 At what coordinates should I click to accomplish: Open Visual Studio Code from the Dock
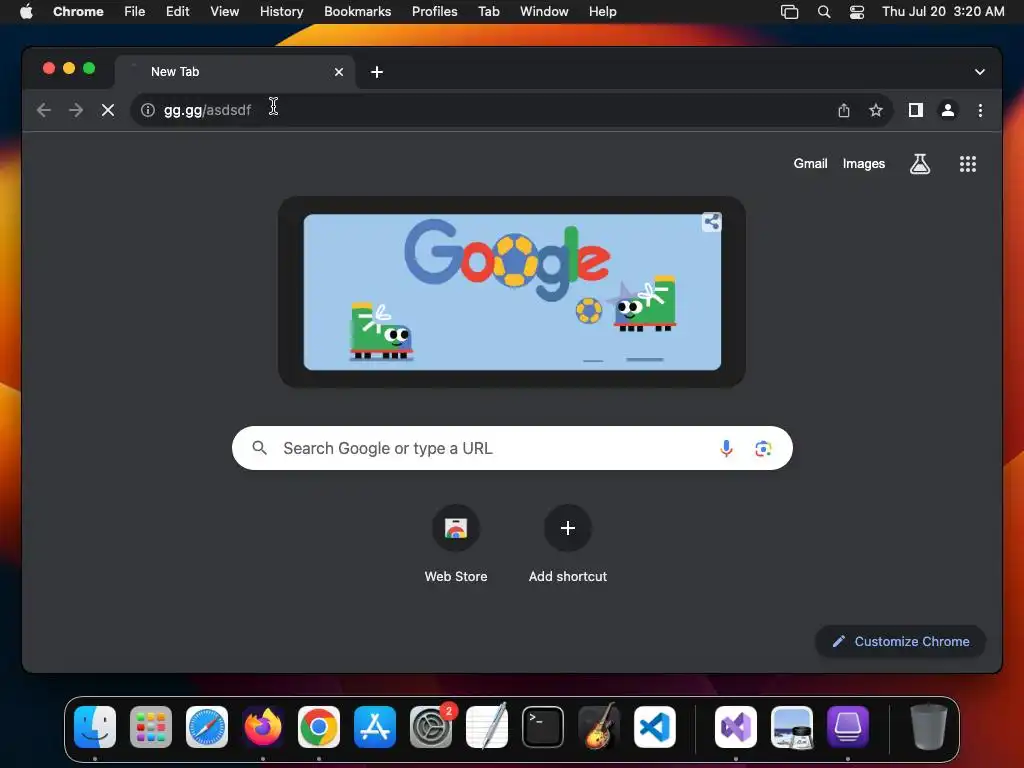pyautogui.click(x=655, y=727)
